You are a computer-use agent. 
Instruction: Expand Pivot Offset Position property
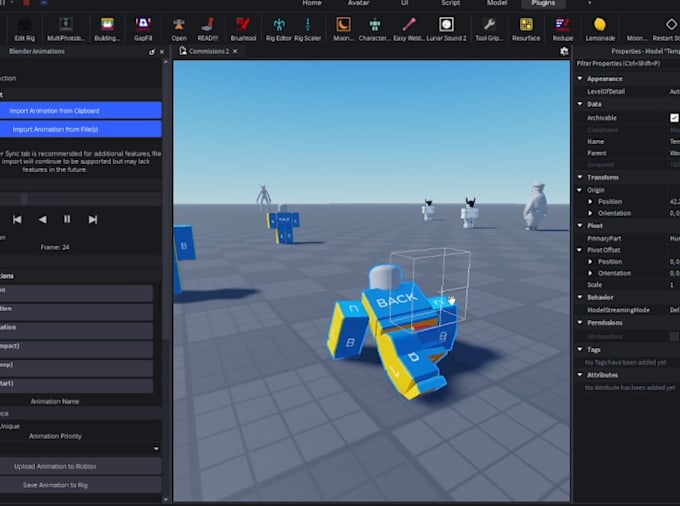tap(590, 261)
